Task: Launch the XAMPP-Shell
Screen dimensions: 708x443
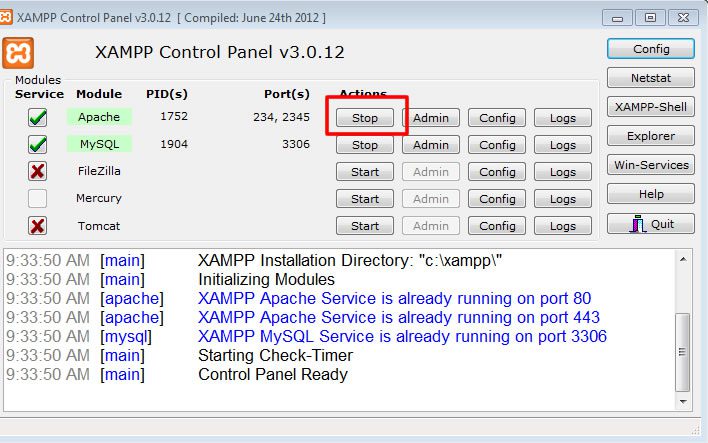Action: coord(651,107)
